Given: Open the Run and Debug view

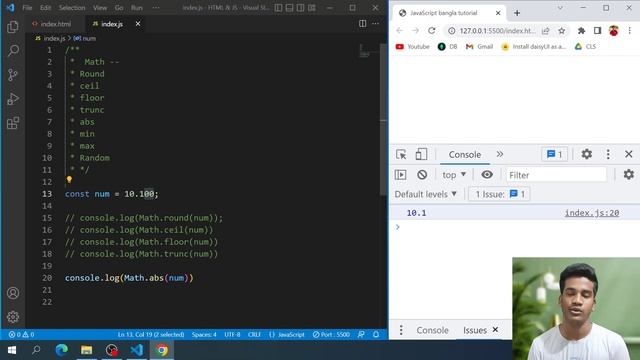Looking at the screenshot, I should pyautogui.click(x=13, y=99).
